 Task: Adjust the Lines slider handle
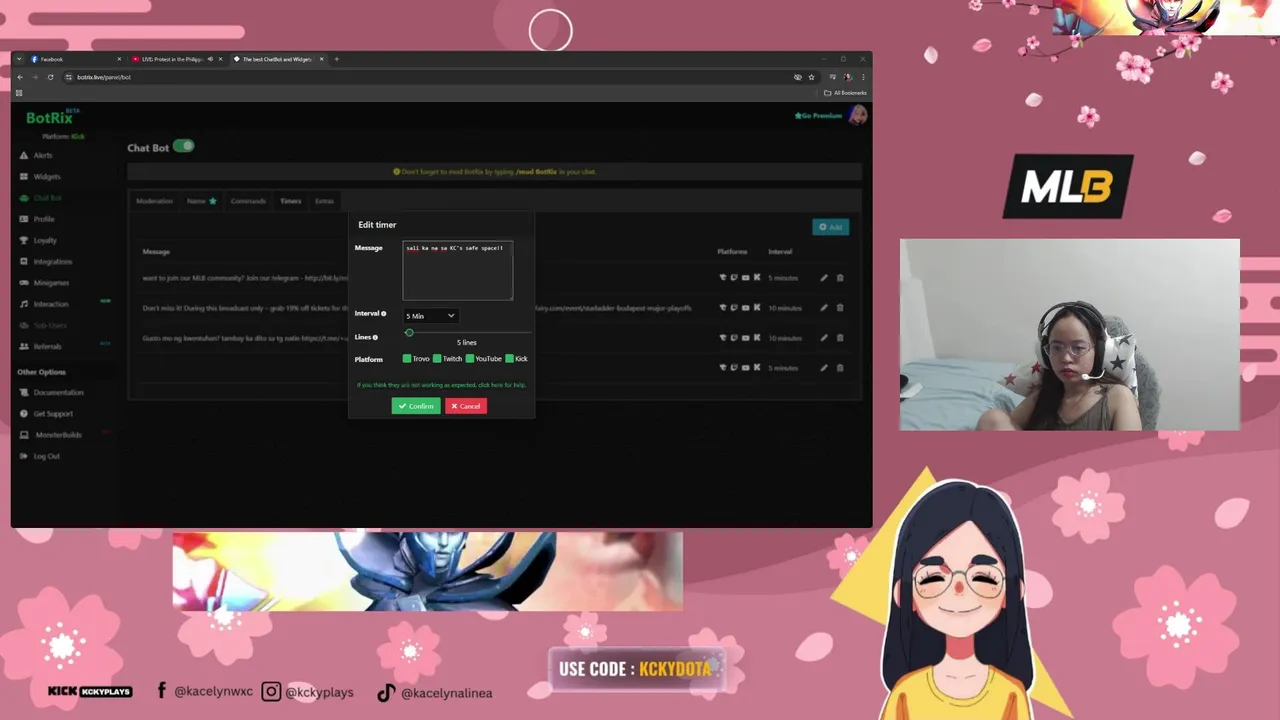409,332
